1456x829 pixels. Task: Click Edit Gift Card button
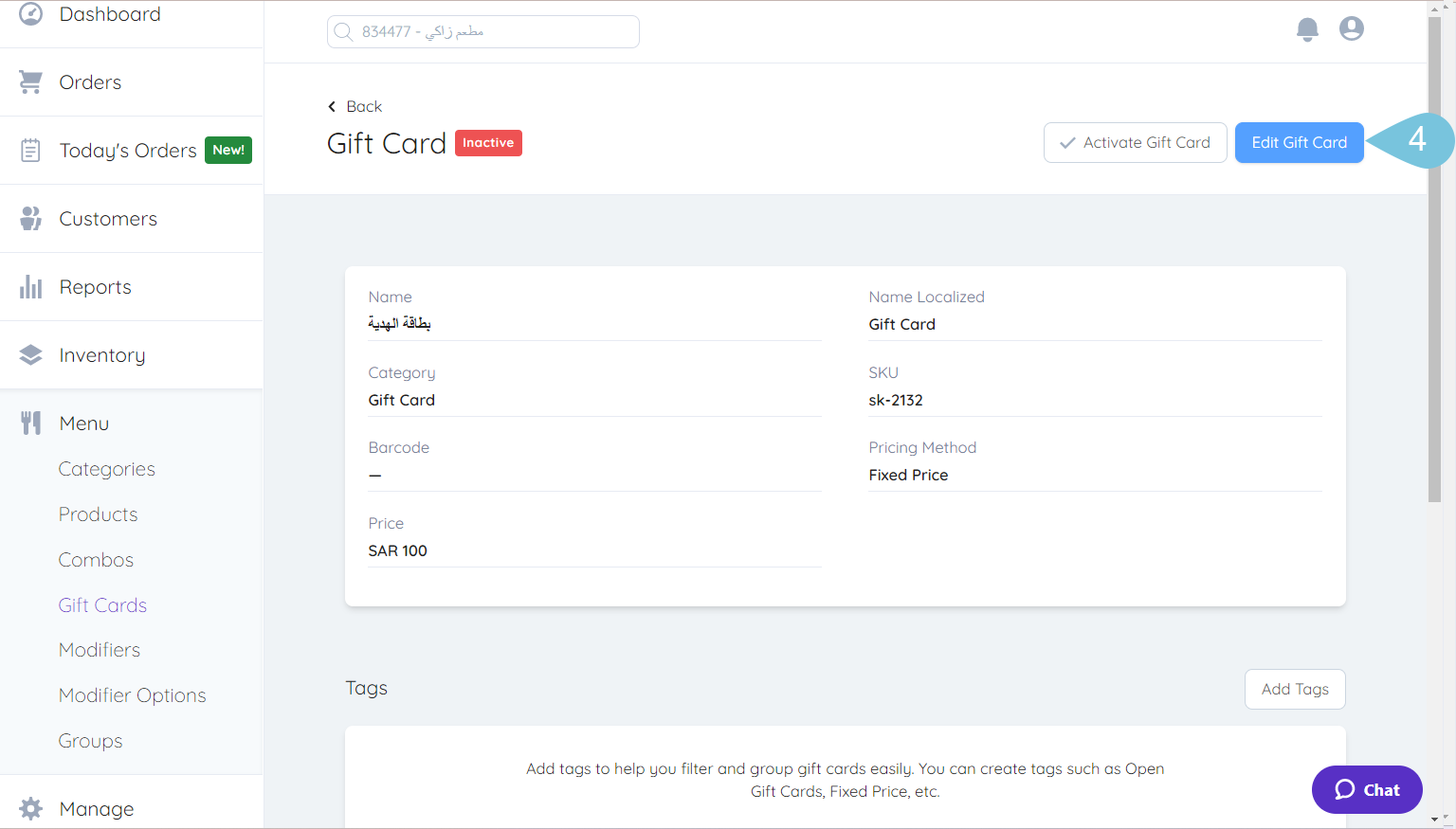click(1299, 143)
